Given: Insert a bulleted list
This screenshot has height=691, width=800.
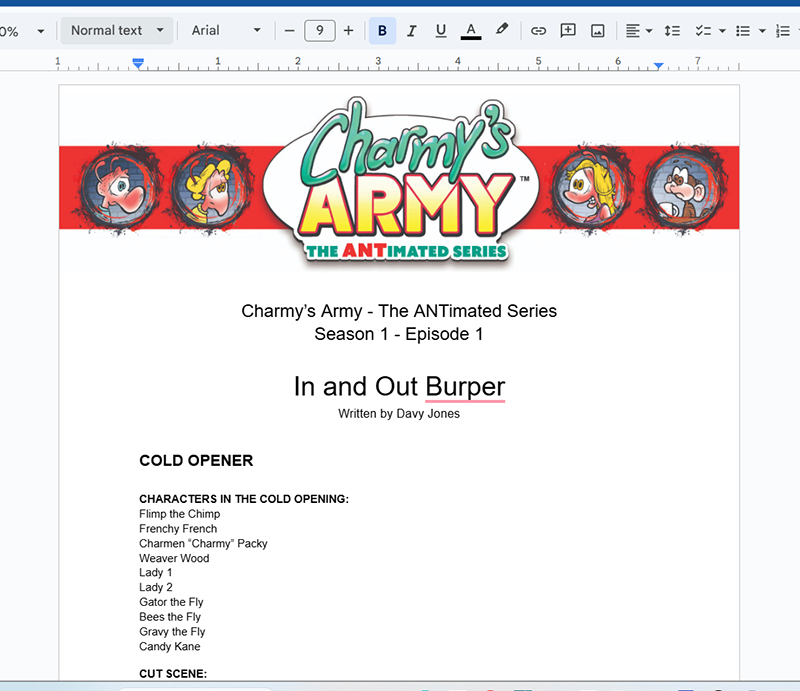Looking at the screenshot, I should click(743, 31).
